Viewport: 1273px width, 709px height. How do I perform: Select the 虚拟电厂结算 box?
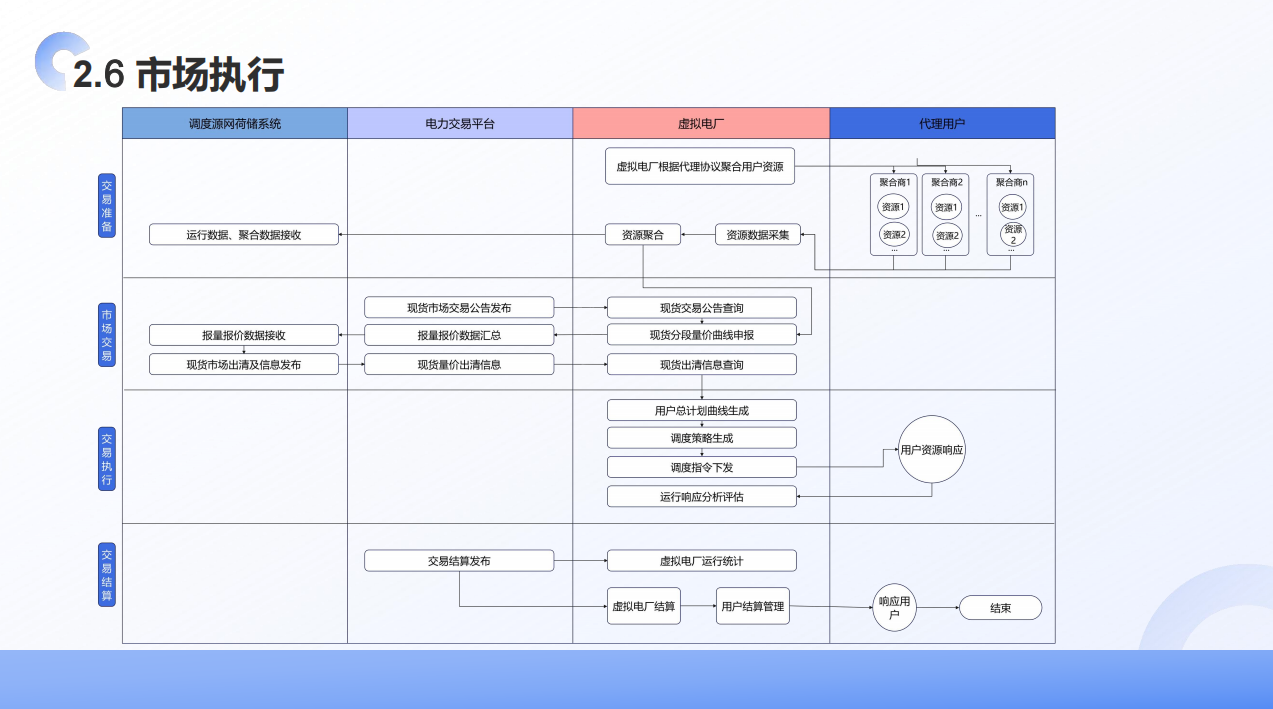pos(643,607)
